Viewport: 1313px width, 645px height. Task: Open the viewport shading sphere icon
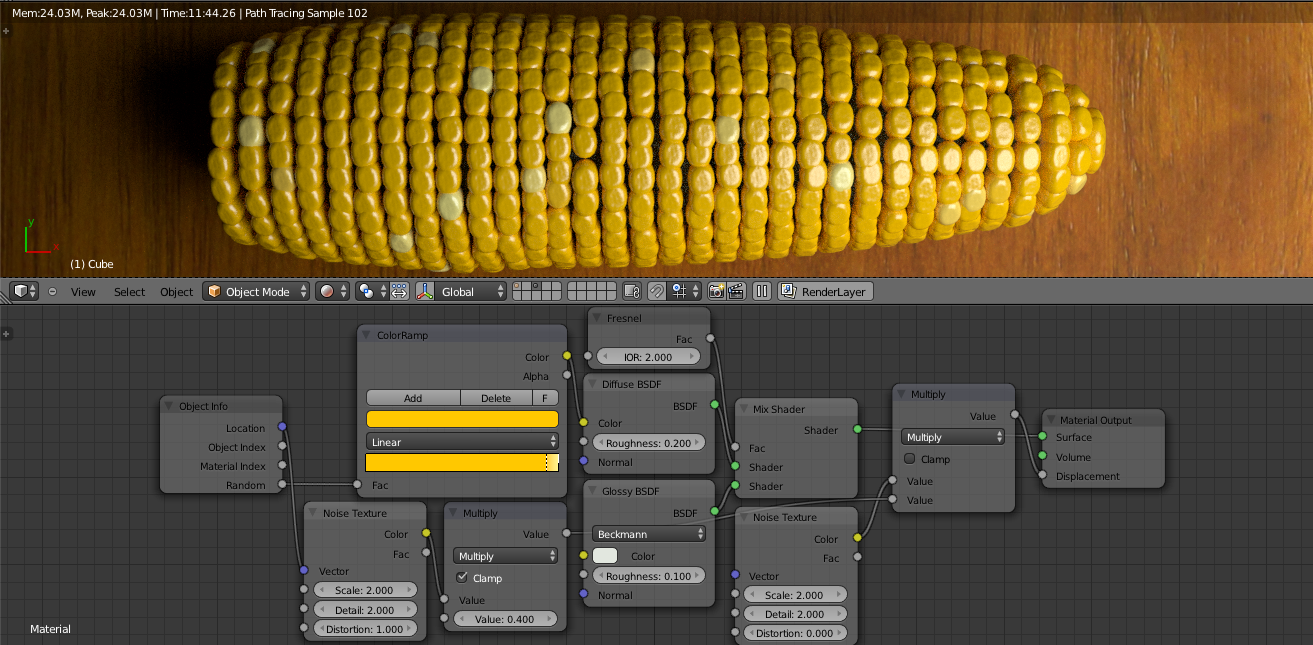coord(327,291)
